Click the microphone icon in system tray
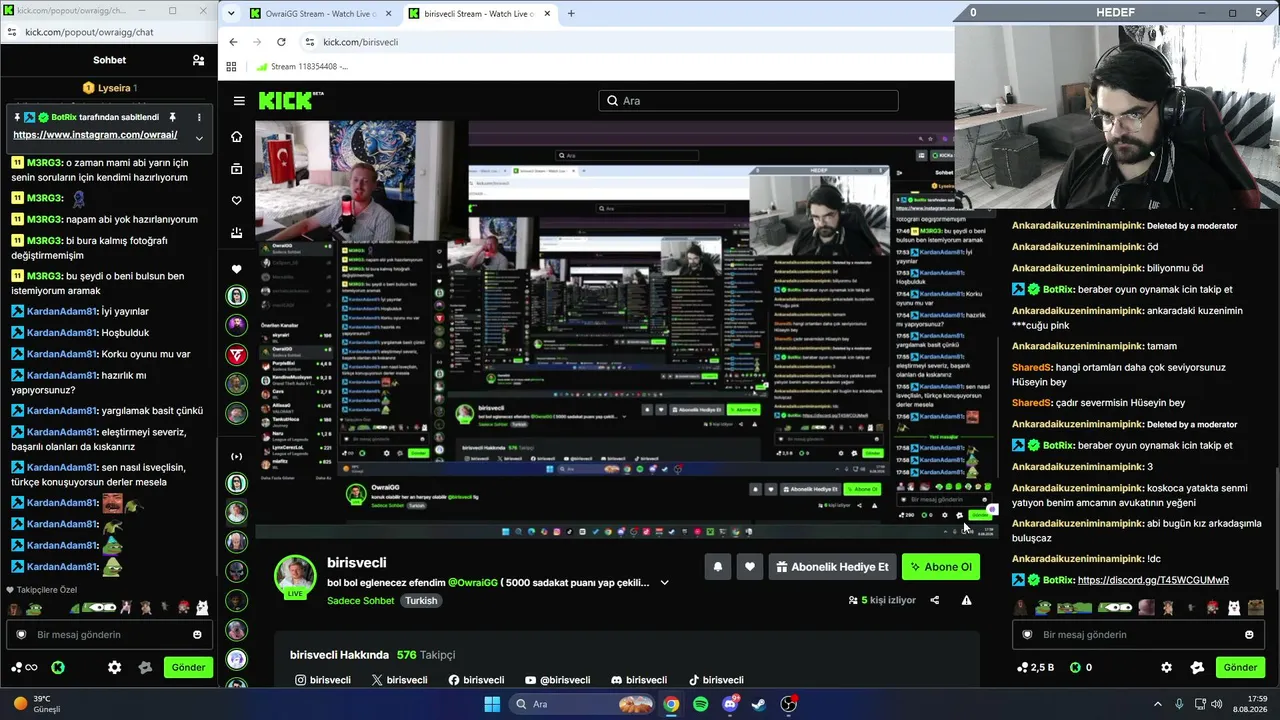Screen dimensions: 1280x720 click(x=1180, y=704)
